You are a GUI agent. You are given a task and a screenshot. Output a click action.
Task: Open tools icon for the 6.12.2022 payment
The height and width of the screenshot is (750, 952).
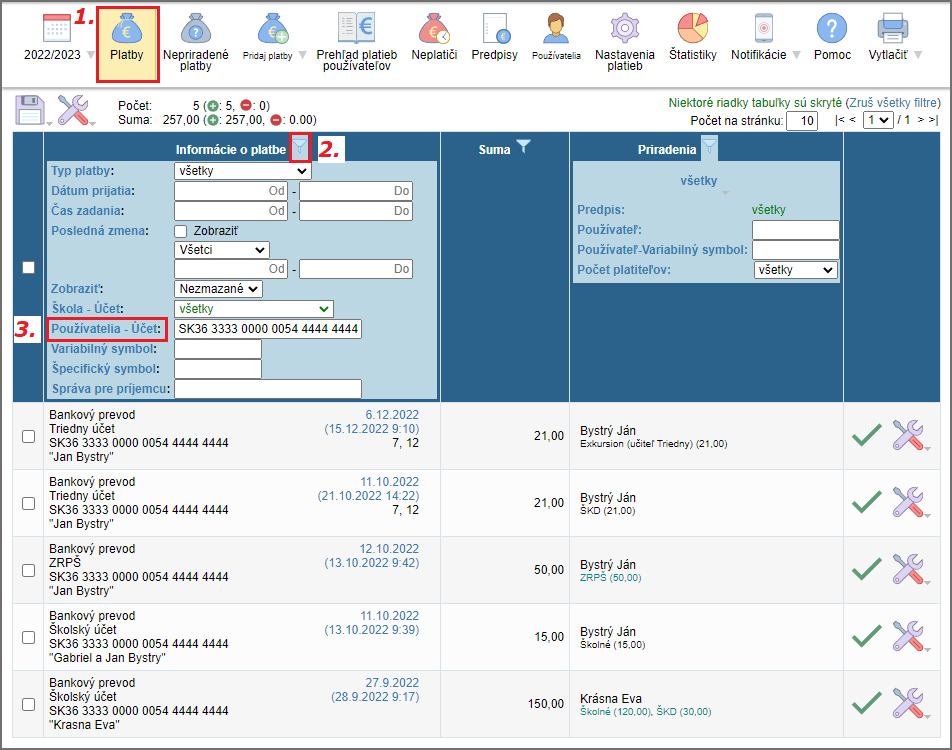[x=908, y=435]
